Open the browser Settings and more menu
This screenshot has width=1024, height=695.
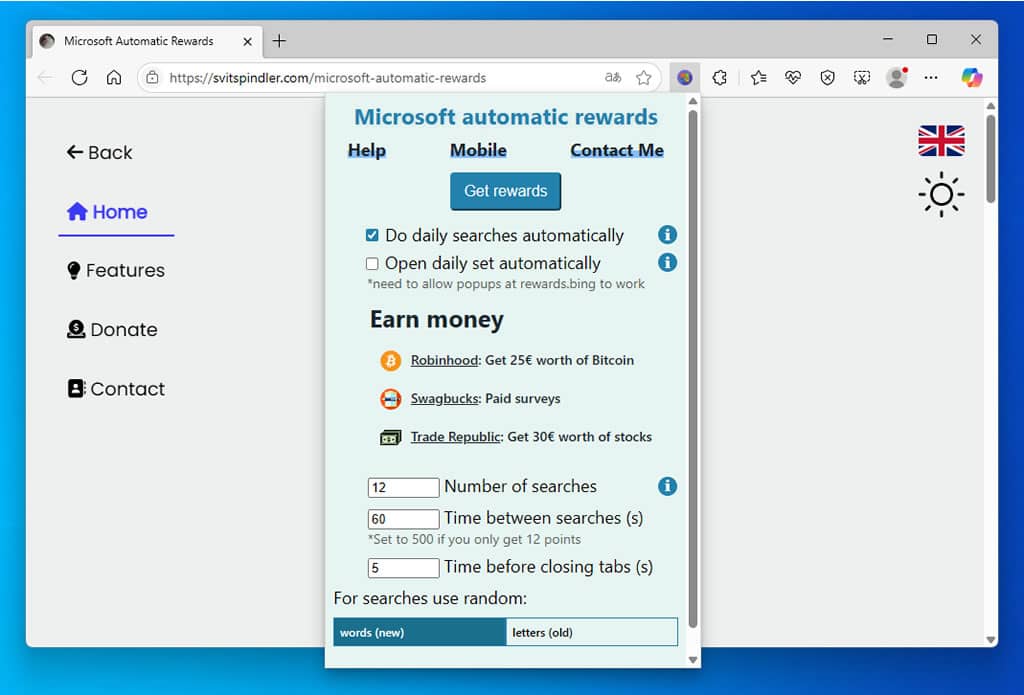pyautogui.click(x=931, y=78)
